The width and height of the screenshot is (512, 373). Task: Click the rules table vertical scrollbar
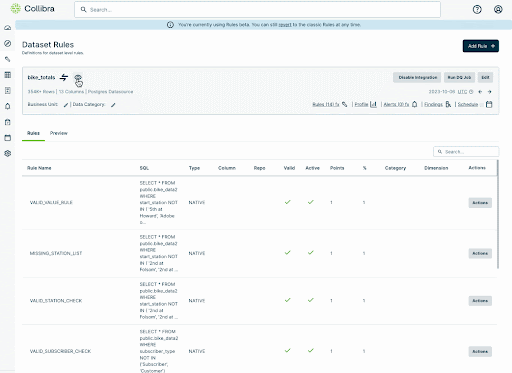click(x=498, y=214)
